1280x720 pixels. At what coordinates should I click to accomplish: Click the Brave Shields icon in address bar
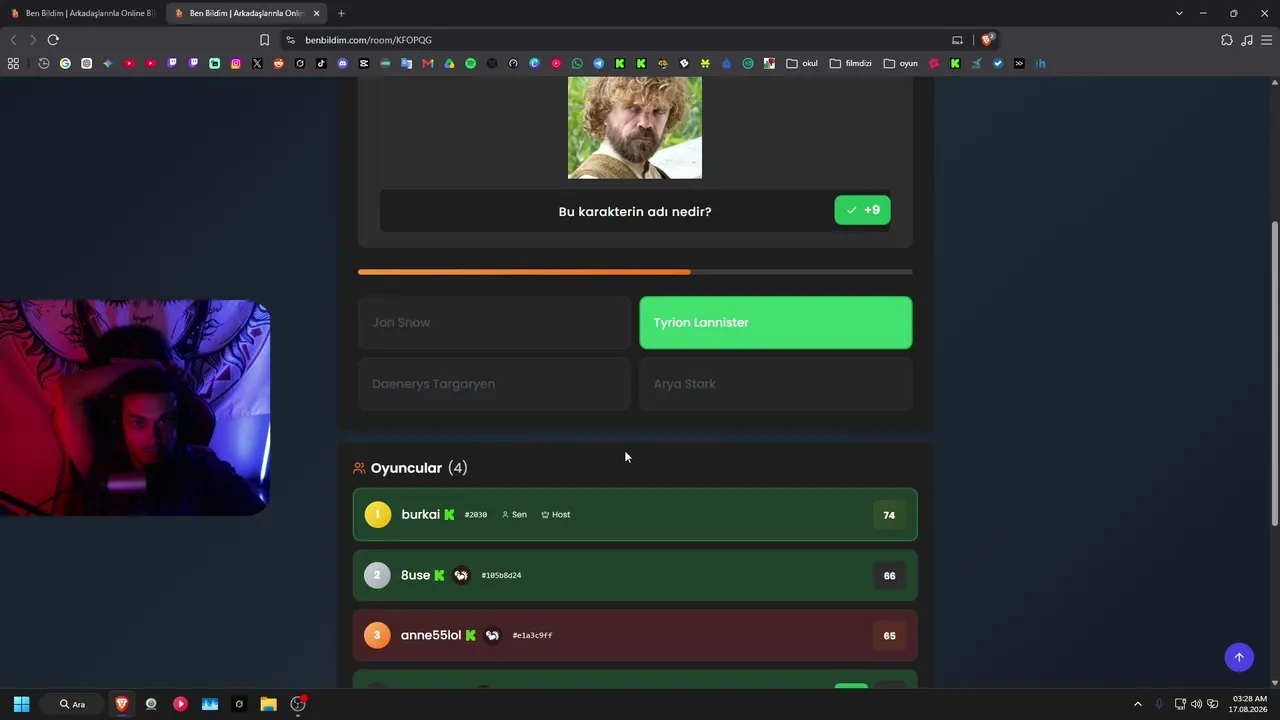[x=987, y=40]
